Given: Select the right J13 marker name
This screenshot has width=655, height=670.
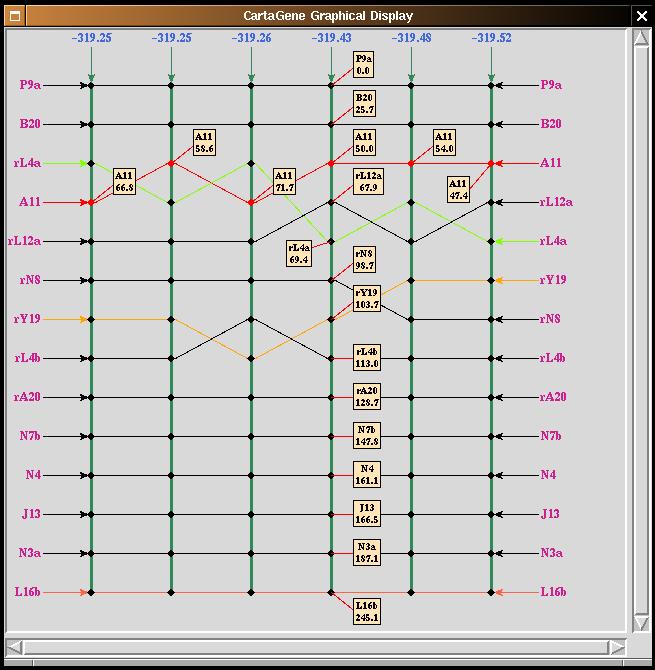Looking at the screenshot, I should [550, 513].
